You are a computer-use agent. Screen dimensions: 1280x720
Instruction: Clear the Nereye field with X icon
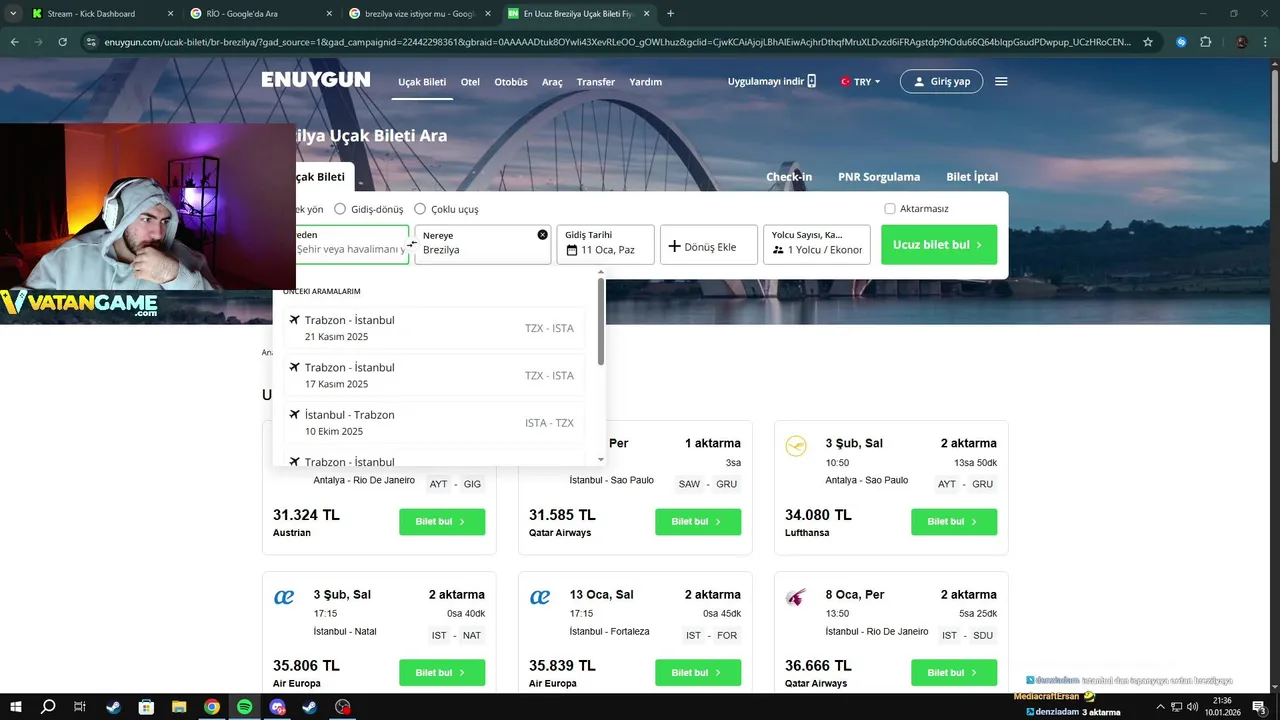point(543,234)
